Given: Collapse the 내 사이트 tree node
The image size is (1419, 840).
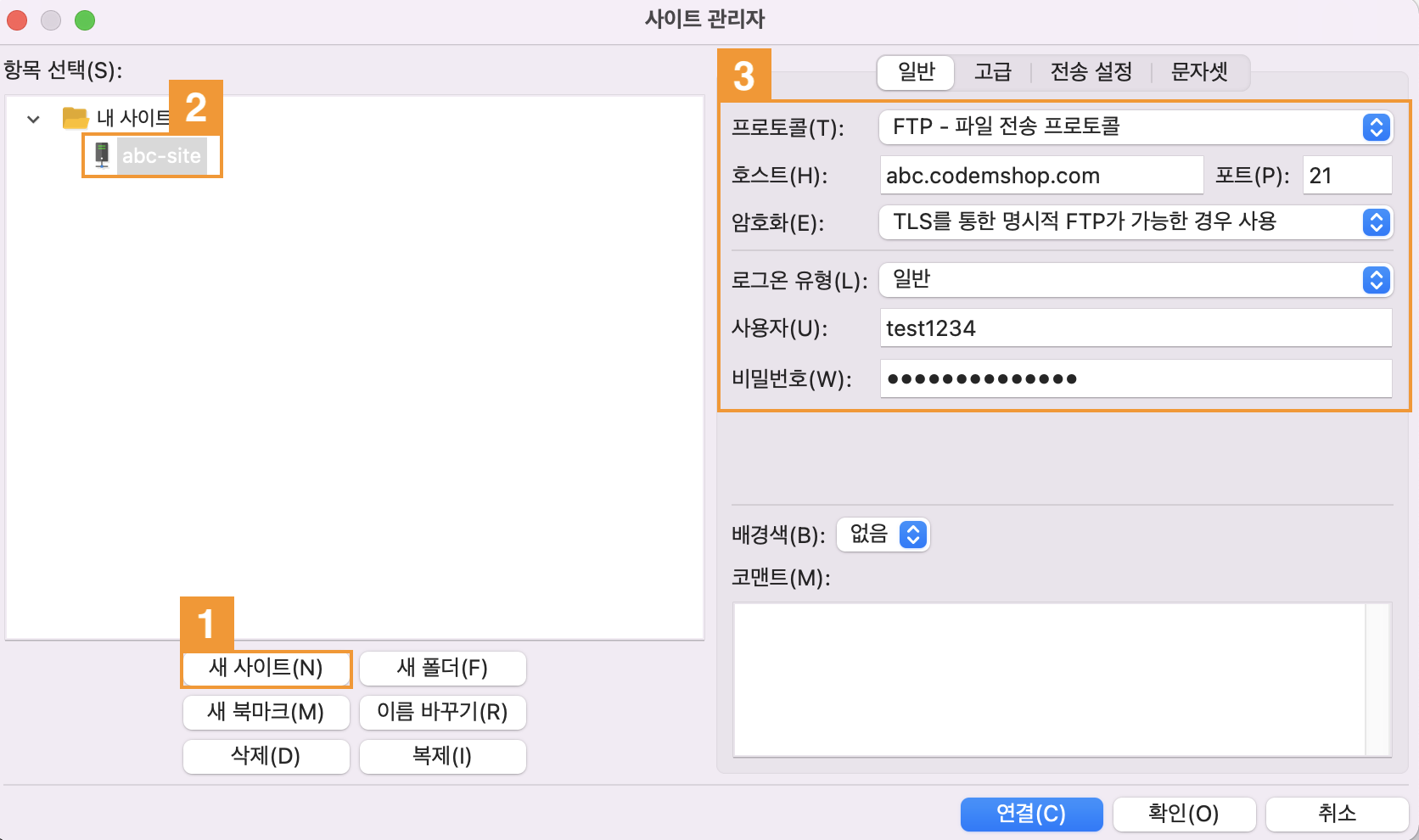Looking at the screenshot, I should coord(33,119).
